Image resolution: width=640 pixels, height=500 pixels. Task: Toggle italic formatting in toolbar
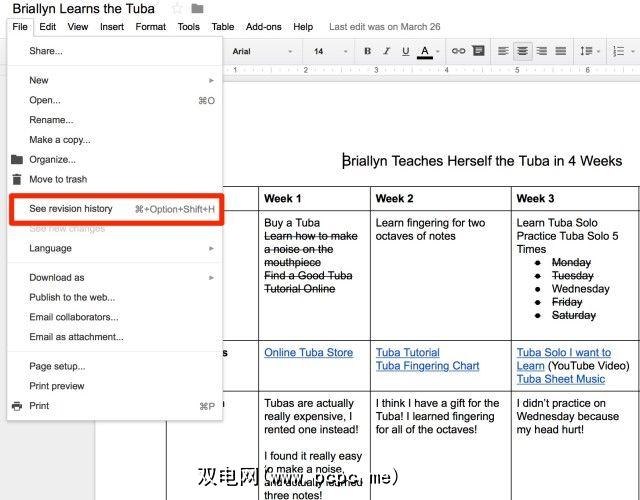386,51
